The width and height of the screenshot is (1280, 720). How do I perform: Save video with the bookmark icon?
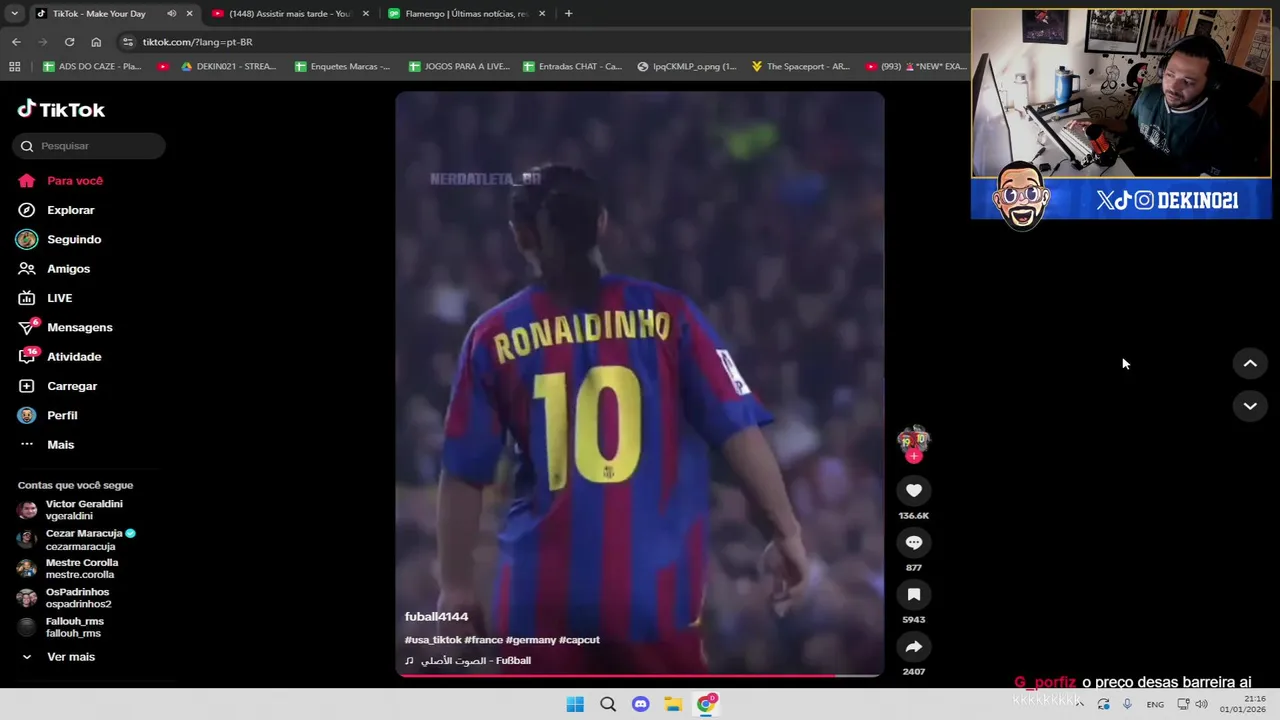pyautogui.click(x=913, y=594)
